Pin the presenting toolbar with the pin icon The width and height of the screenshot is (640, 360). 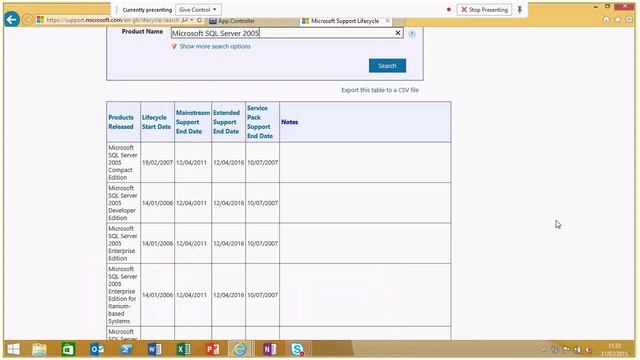coord(520,9)
